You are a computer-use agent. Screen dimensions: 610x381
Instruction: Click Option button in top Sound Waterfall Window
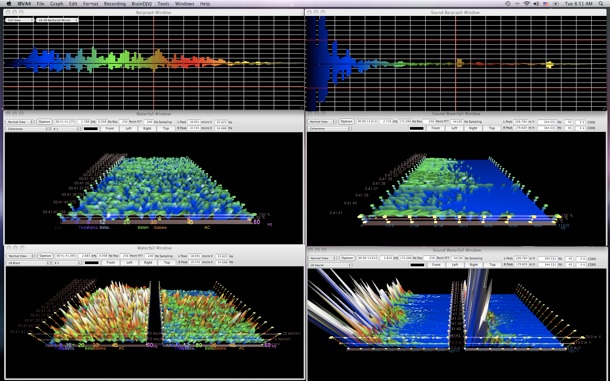tap(346, 122)
